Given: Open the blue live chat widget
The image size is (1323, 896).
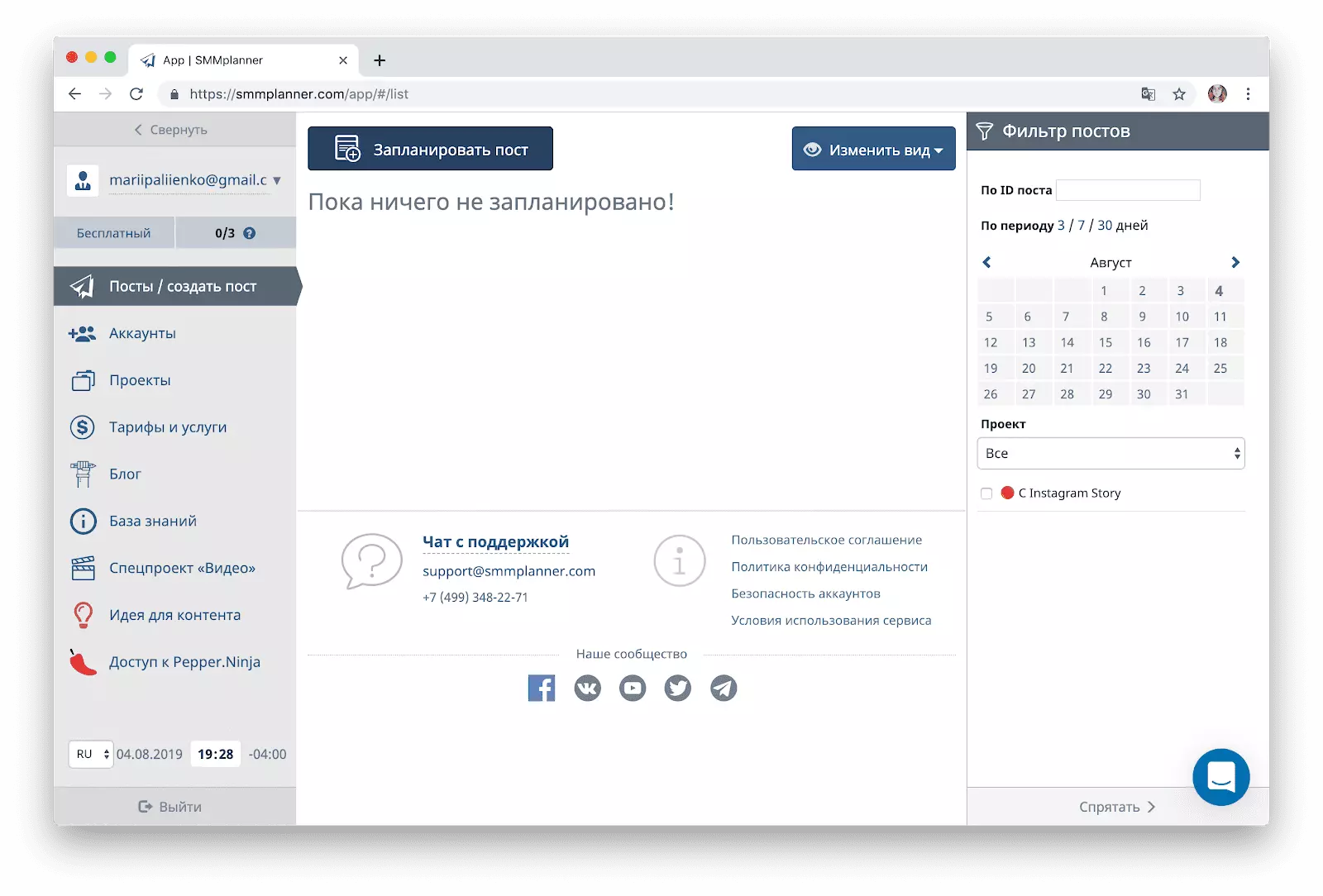Looking at the screenshot, I should pos(1220,777).
